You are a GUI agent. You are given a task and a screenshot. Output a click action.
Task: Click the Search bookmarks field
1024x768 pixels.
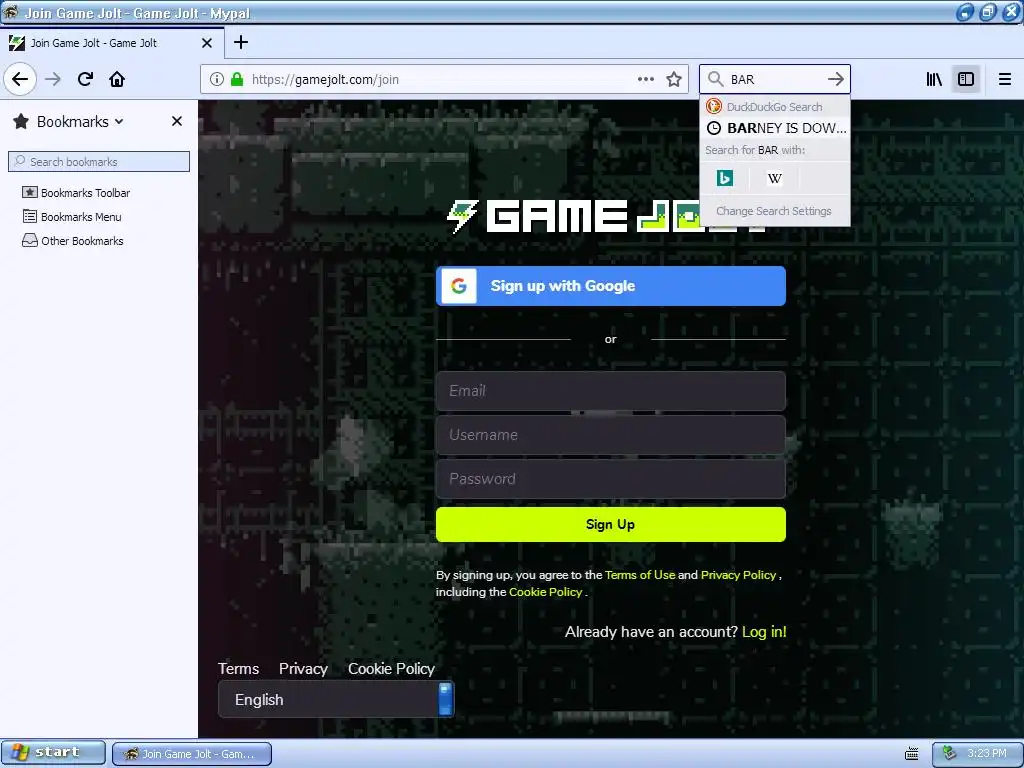tap(99, 161)
